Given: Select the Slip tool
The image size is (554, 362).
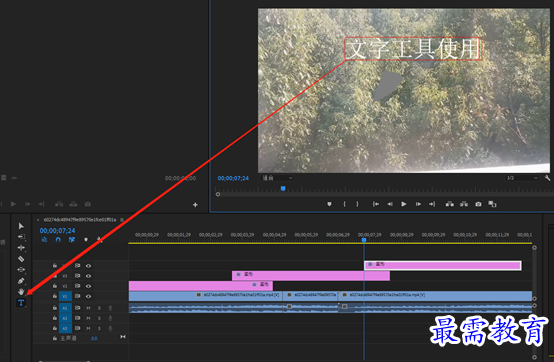Looking at the screenshot, I should (x=21, y=269).
